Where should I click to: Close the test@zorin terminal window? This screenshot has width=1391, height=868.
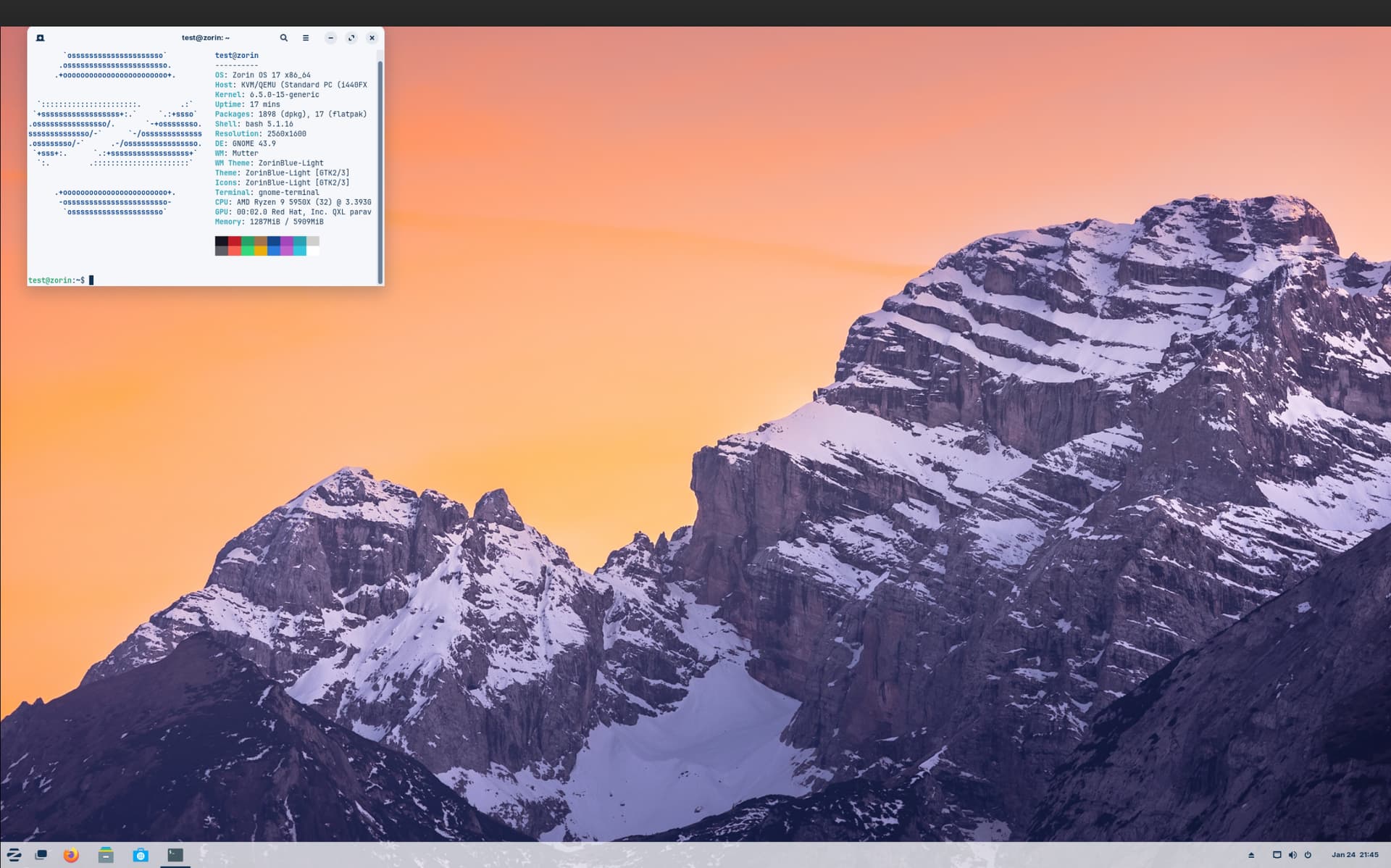pos(372,38)
